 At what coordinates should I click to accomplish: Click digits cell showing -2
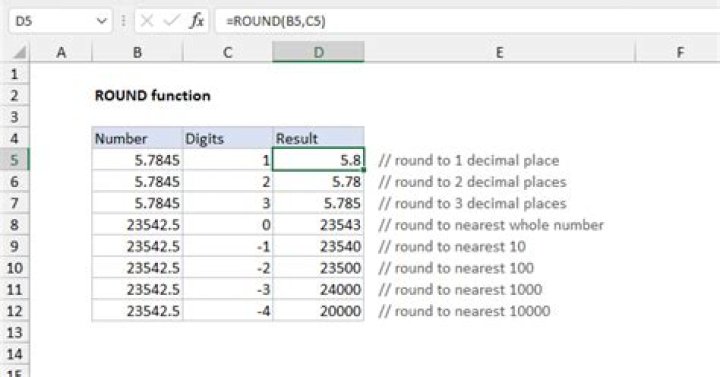[227, 268]
